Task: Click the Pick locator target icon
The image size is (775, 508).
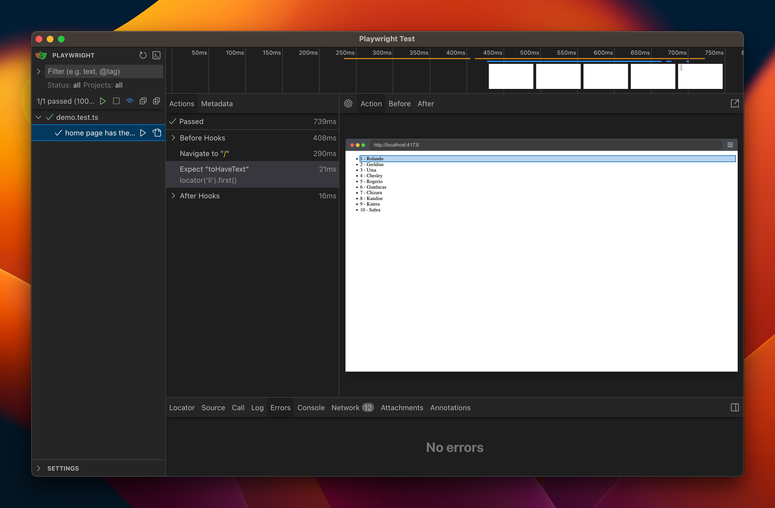Action: point(348,104)
